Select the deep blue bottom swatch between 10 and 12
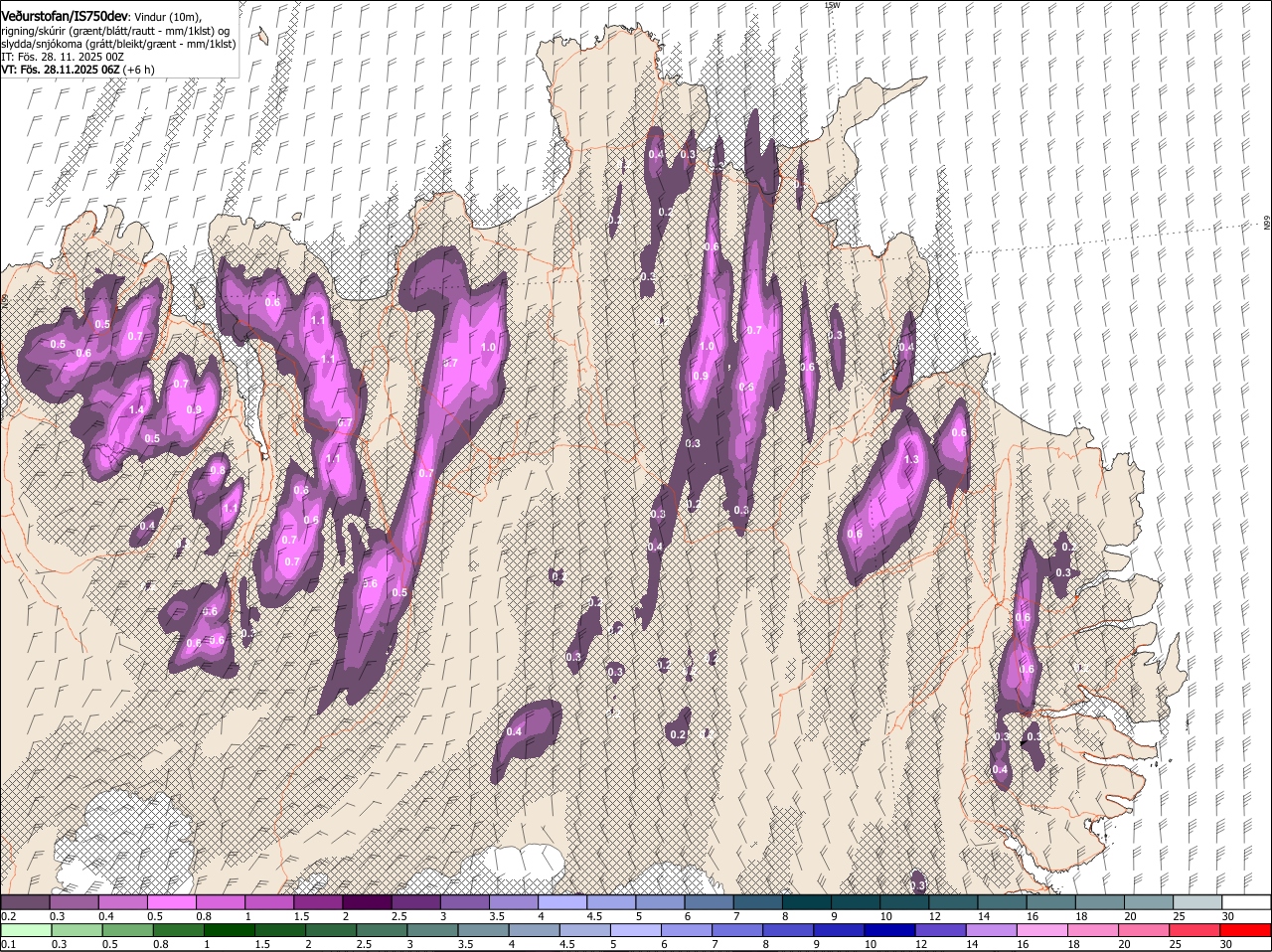Screen dimensions: 1272x952 (x=892, y=930)
